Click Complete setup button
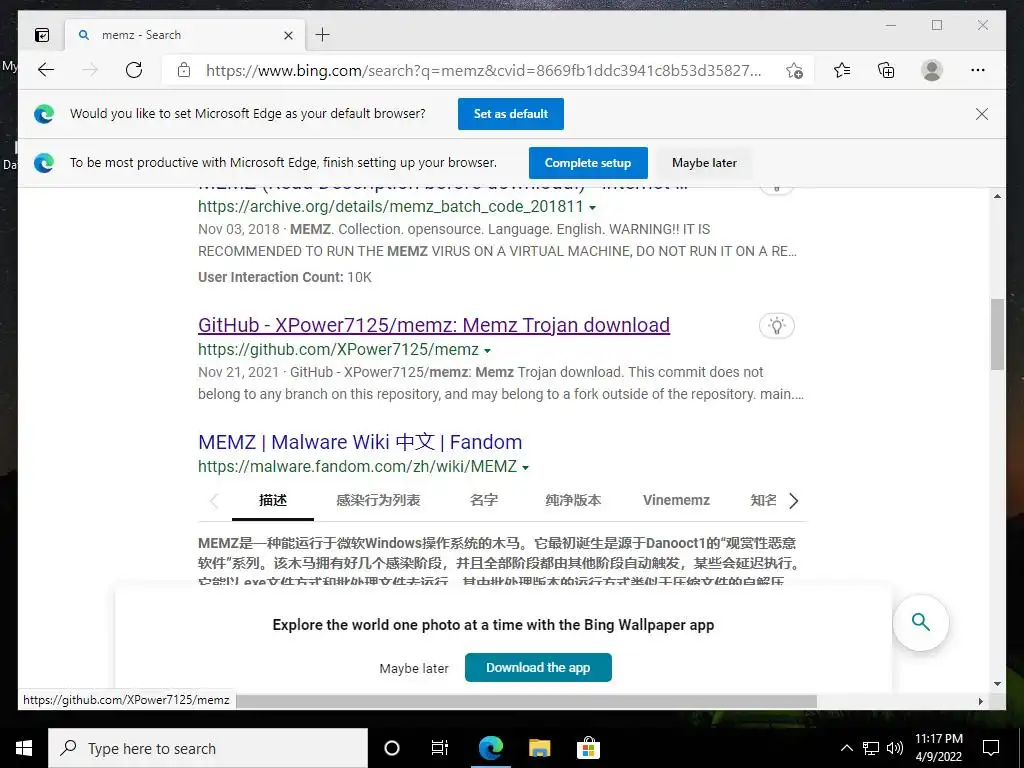Viewport: 1024px width, 768px height. (588, 163)
